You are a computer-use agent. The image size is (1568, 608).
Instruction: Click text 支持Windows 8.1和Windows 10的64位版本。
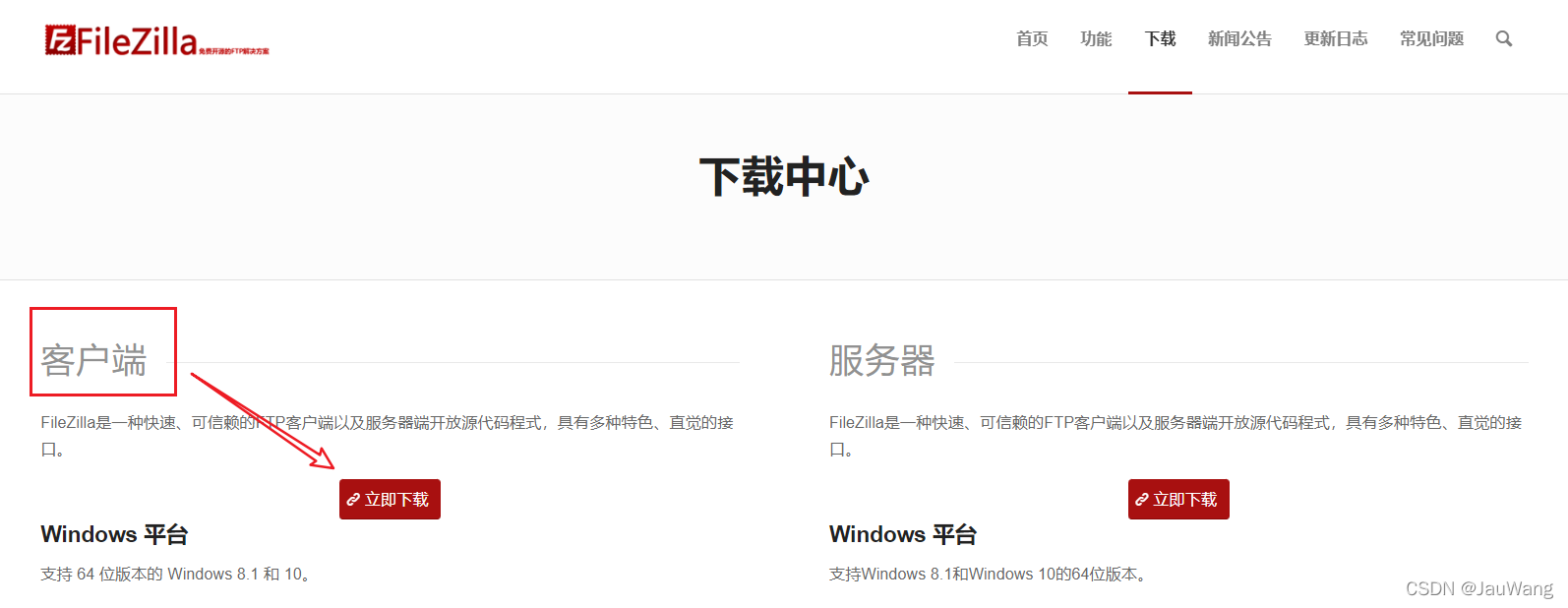pyautogui.click(x=990, y=574)
